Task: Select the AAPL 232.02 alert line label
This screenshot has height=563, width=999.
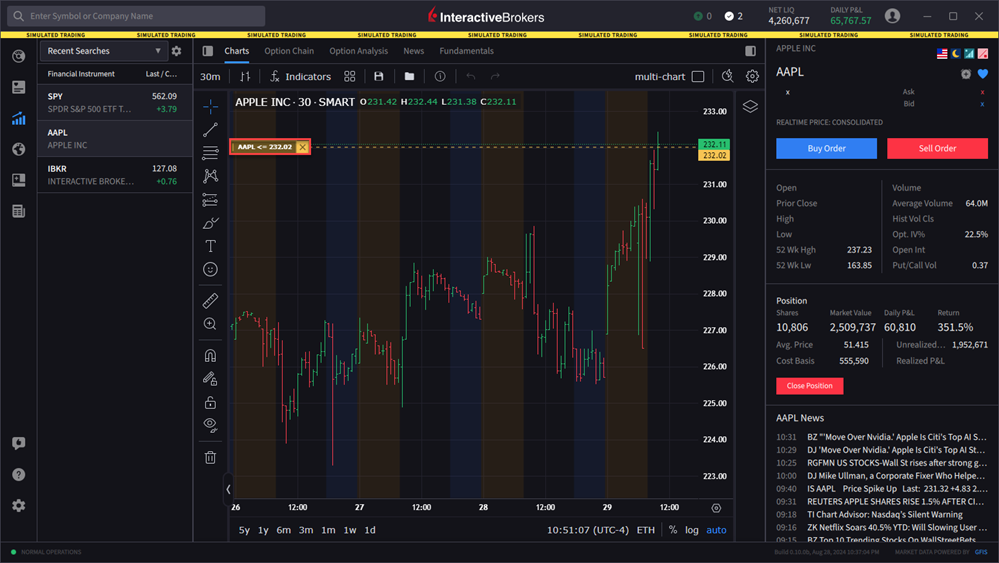Action: coord(264,147)
